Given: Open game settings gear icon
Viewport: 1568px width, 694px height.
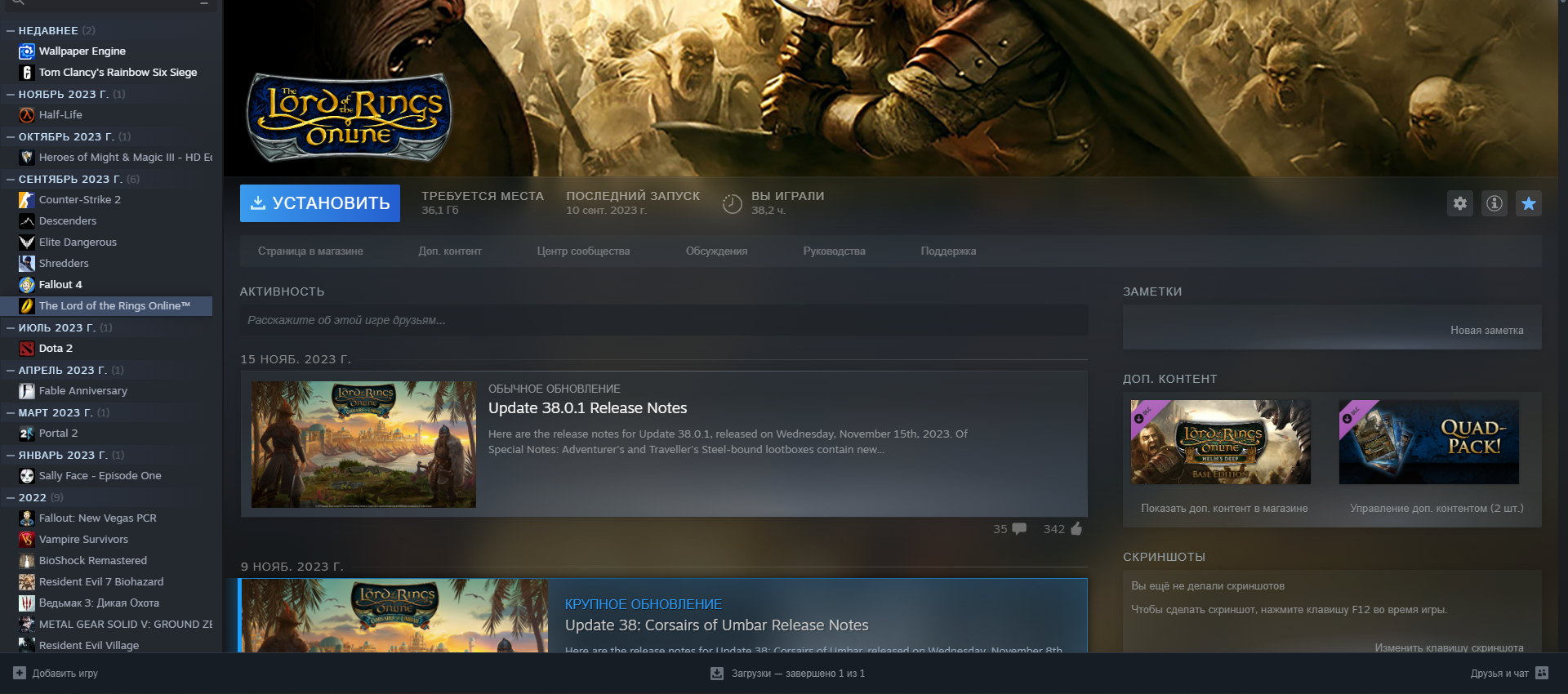Looking at the screenshot, I should tap(1460, 203).
